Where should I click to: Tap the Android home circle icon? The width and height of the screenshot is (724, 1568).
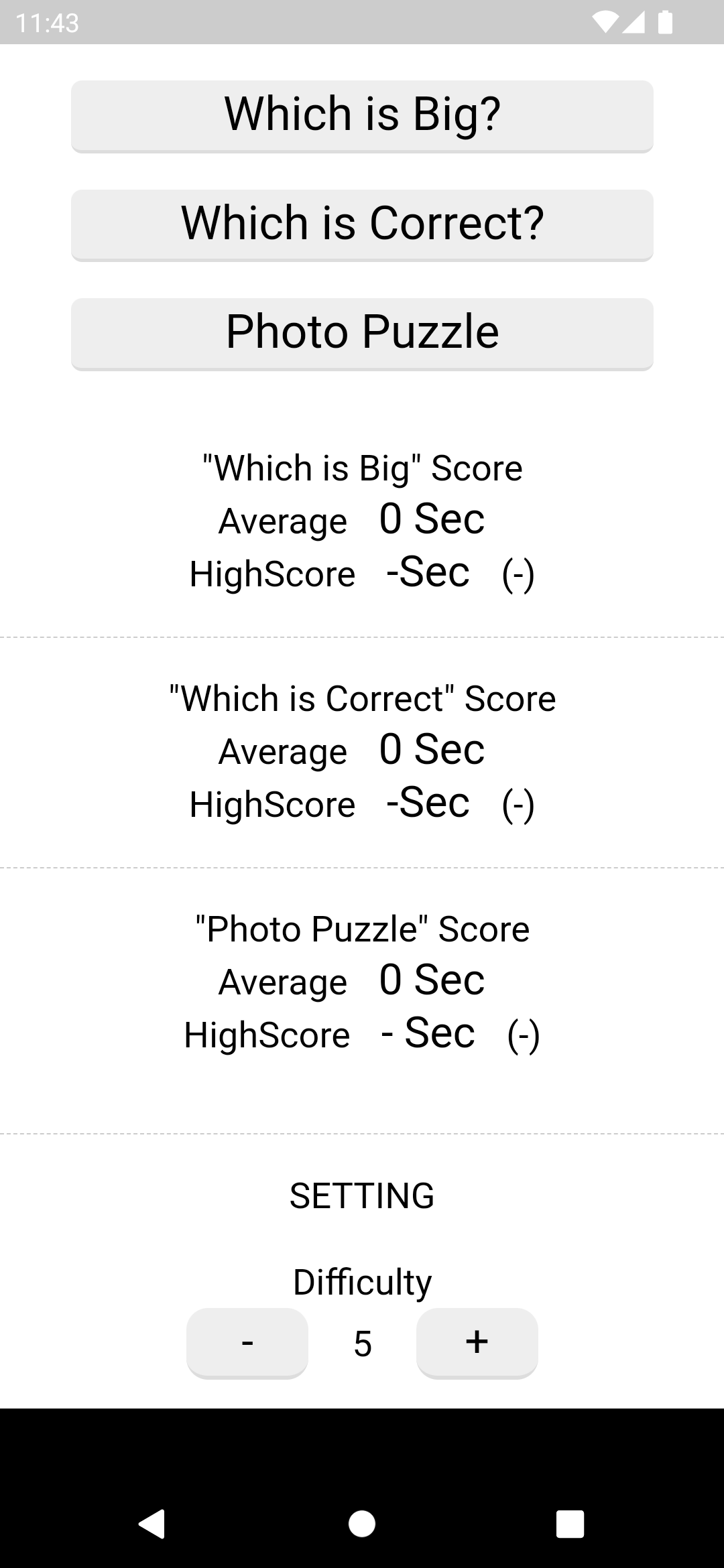[x=362, y=1524]
